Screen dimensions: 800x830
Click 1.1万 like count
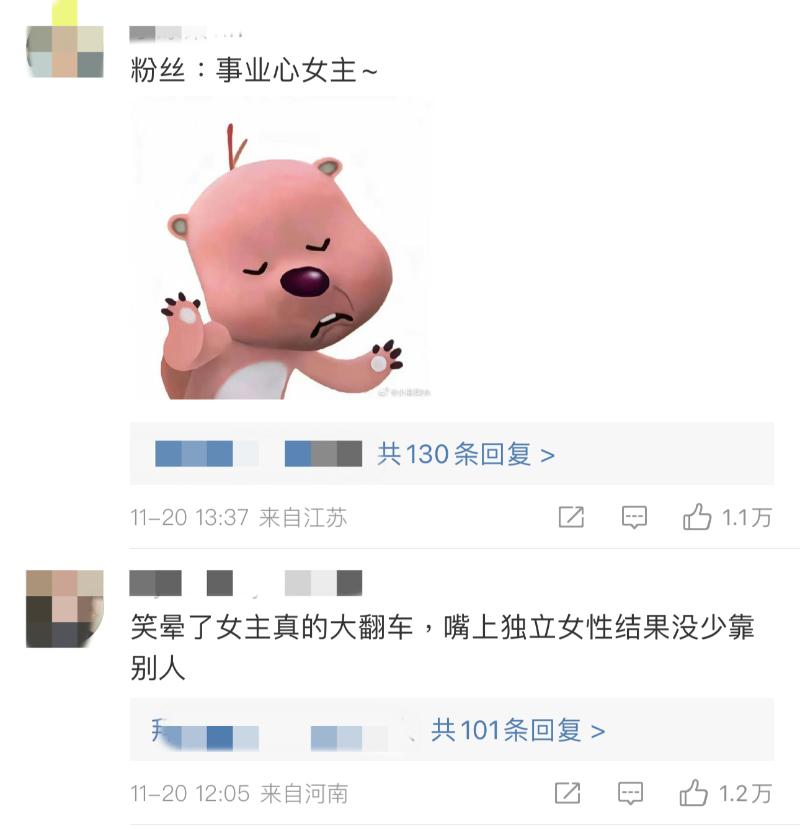tap(747, 518)
